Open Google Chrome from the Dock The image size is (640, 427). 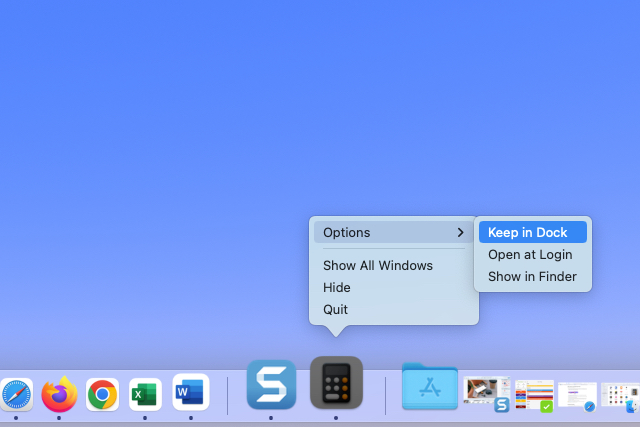102,394
